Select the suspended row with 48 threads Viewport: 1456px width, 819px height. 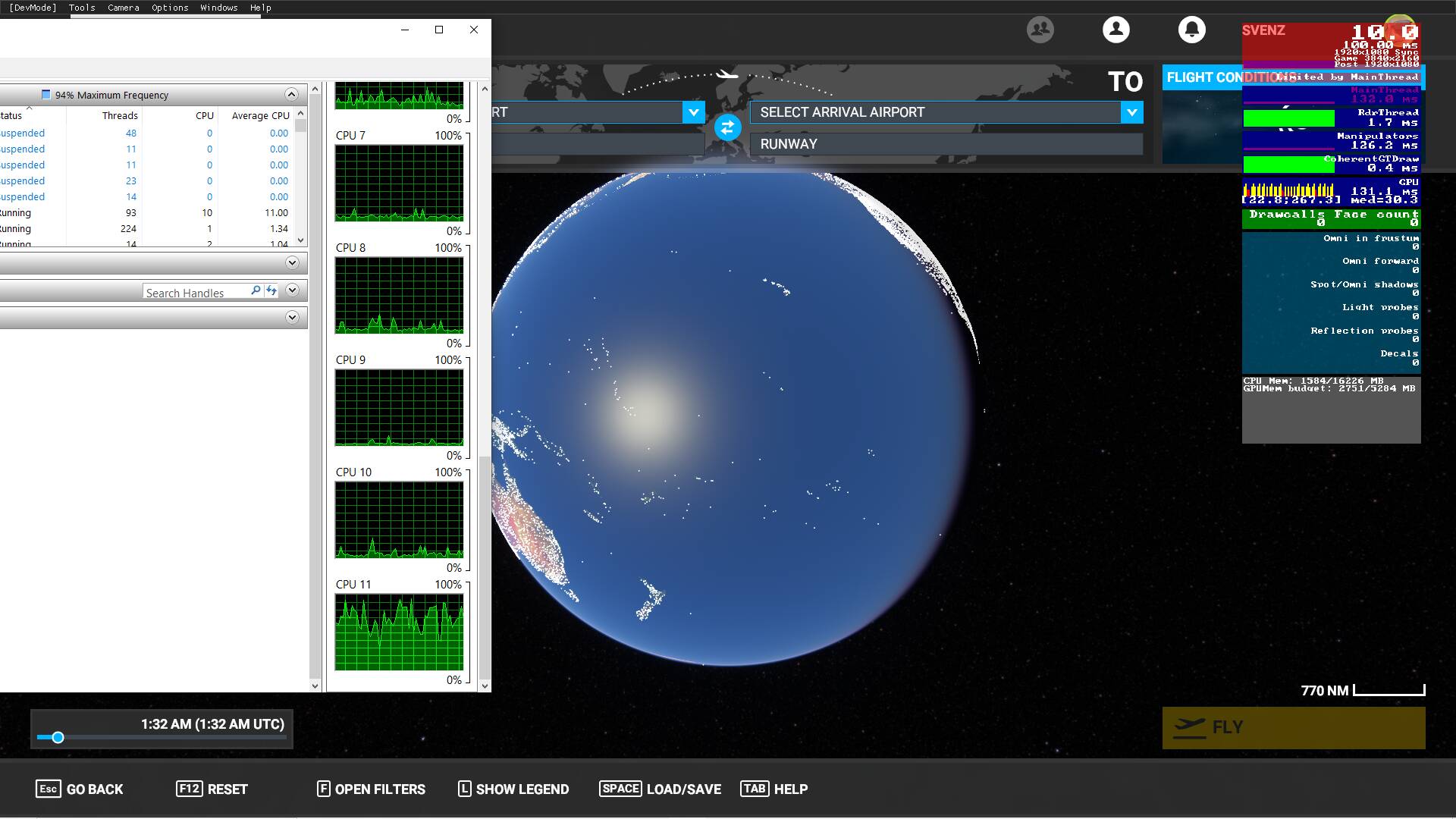pos(148,133)
